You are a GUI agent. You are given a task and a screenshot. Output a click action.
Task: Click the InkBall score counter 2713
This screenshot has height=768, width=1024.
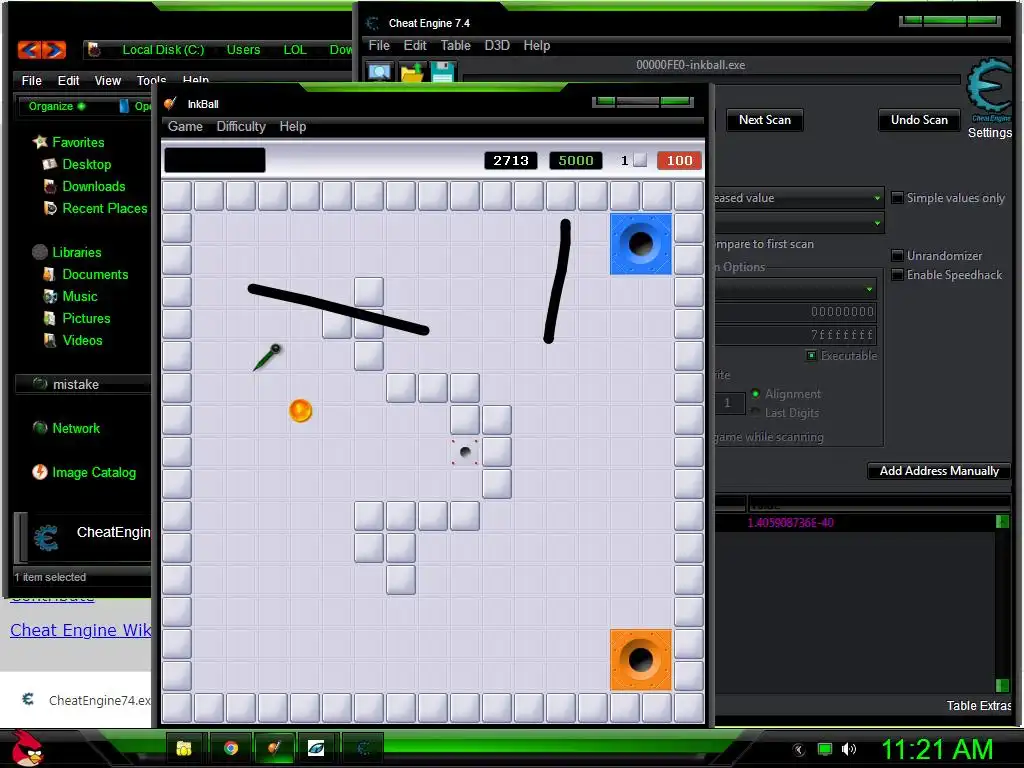[511, 161]
